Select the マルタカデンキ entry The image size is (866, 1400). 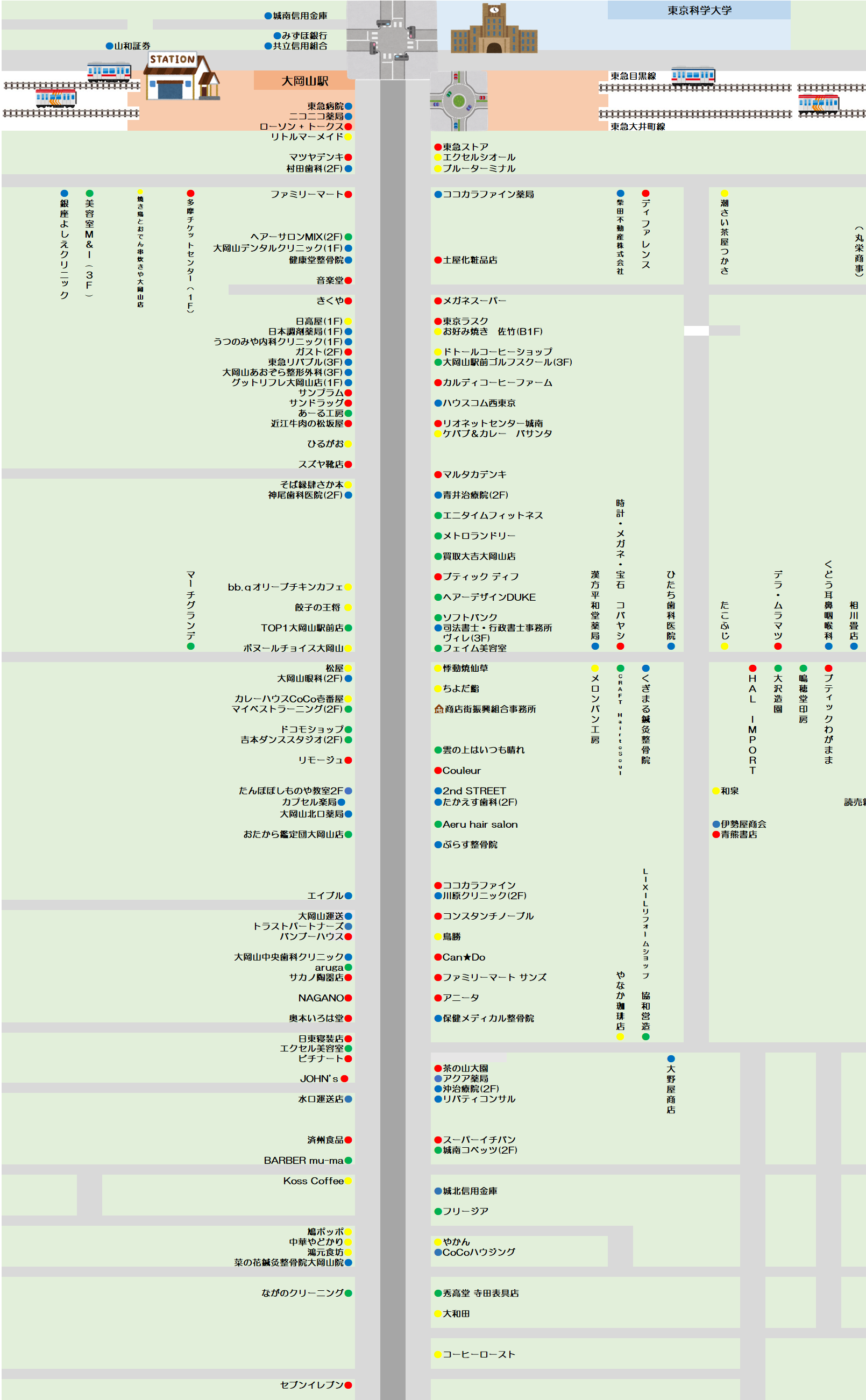[470, 474]
